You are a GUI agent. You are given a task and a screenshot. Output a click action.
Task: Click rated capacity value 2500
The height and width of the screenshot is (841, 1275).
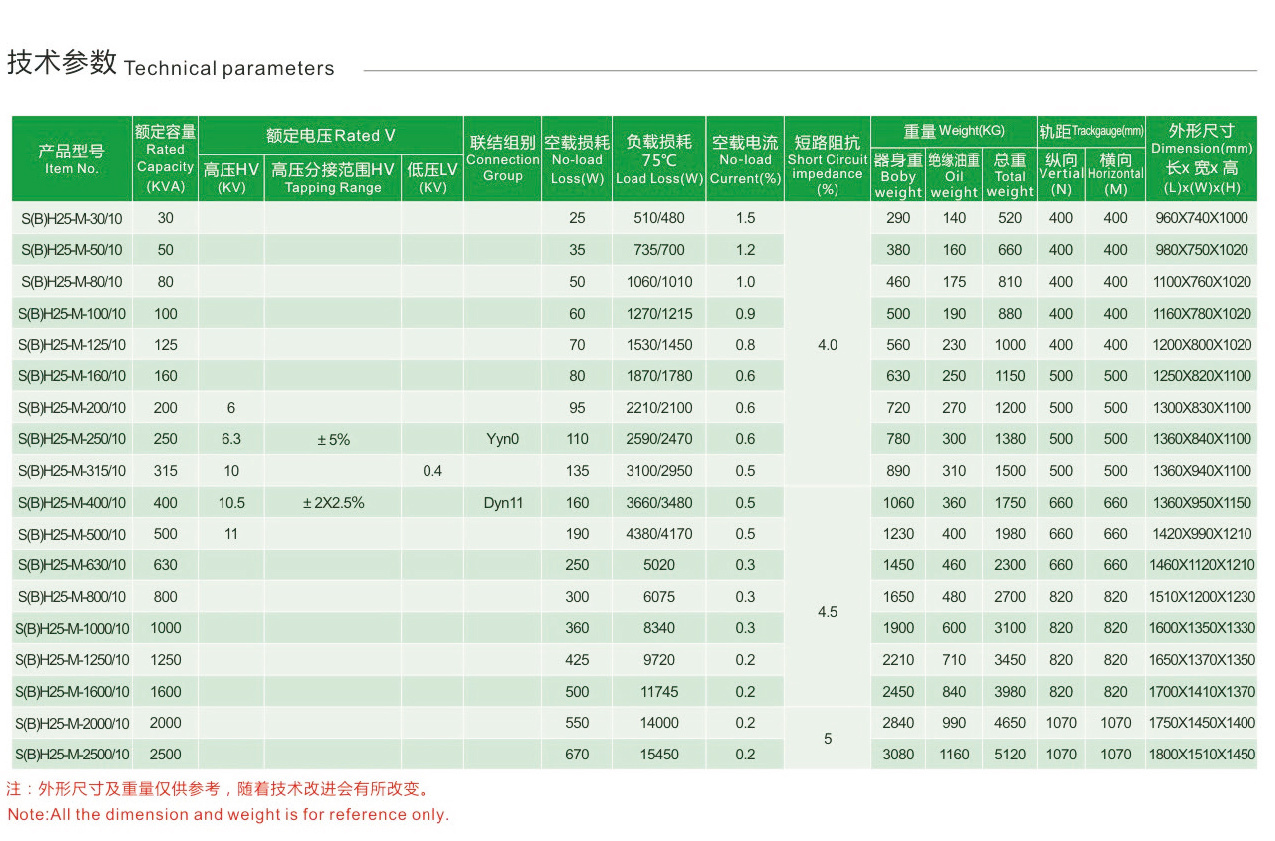coord(166,754)
